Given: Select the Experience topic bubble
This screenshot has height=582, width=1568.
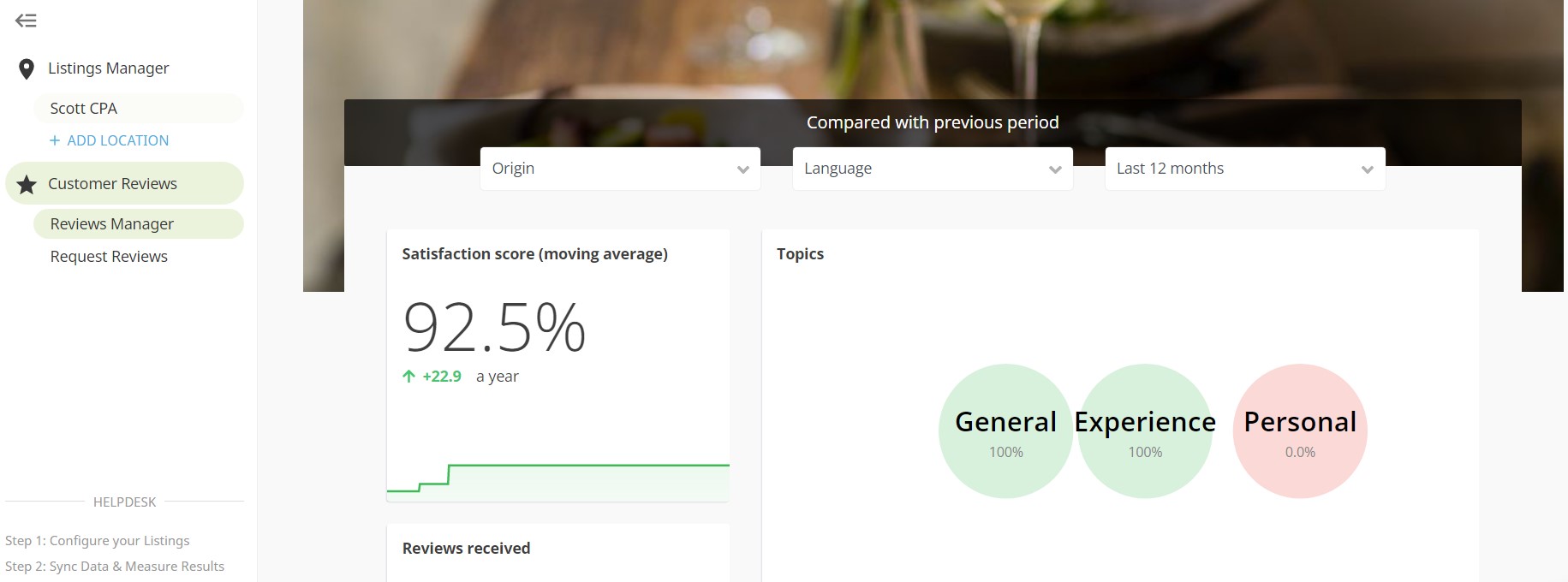Looking at the screenshot, I should tap(1145, 431).
